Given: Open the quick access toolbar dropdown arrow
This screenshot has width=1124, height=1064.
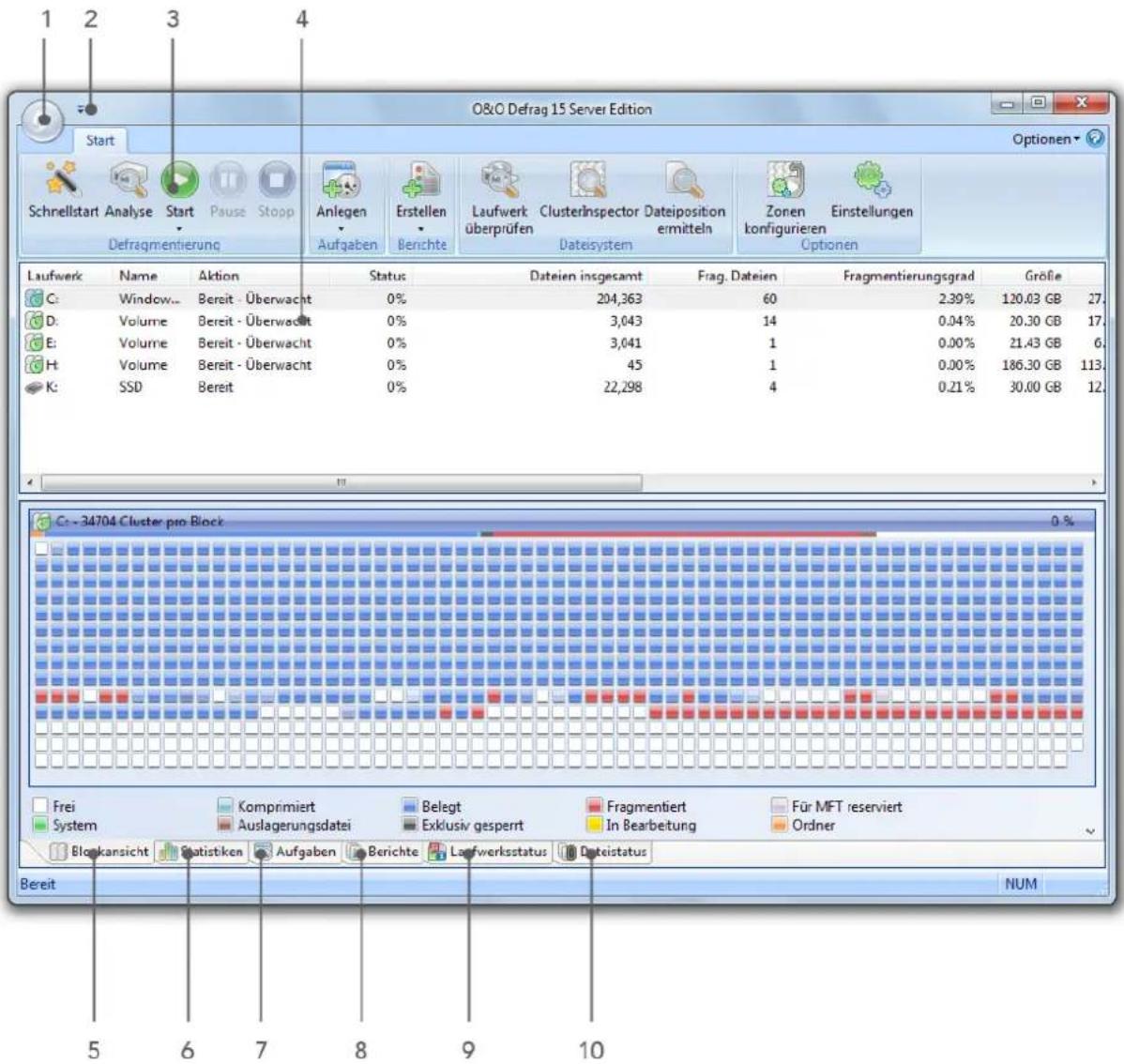Looking at the screenshot, I should [83, 110].
